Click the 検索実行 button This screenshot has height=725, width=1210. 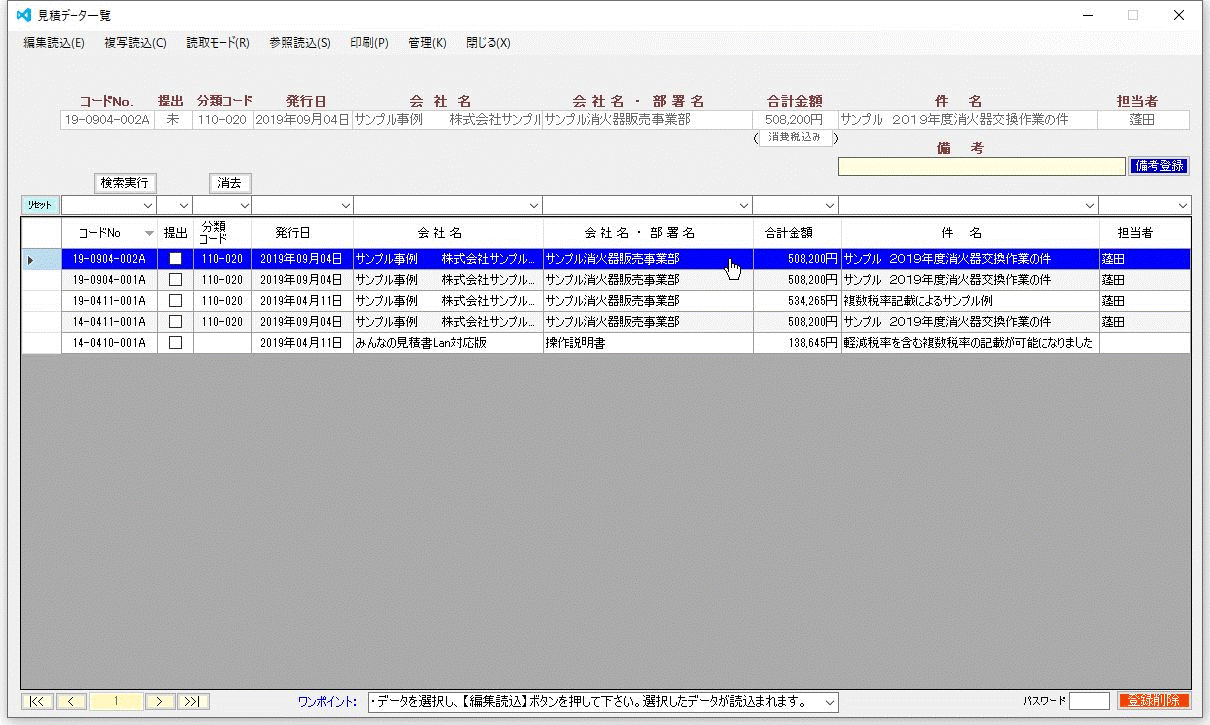point(125,183)
